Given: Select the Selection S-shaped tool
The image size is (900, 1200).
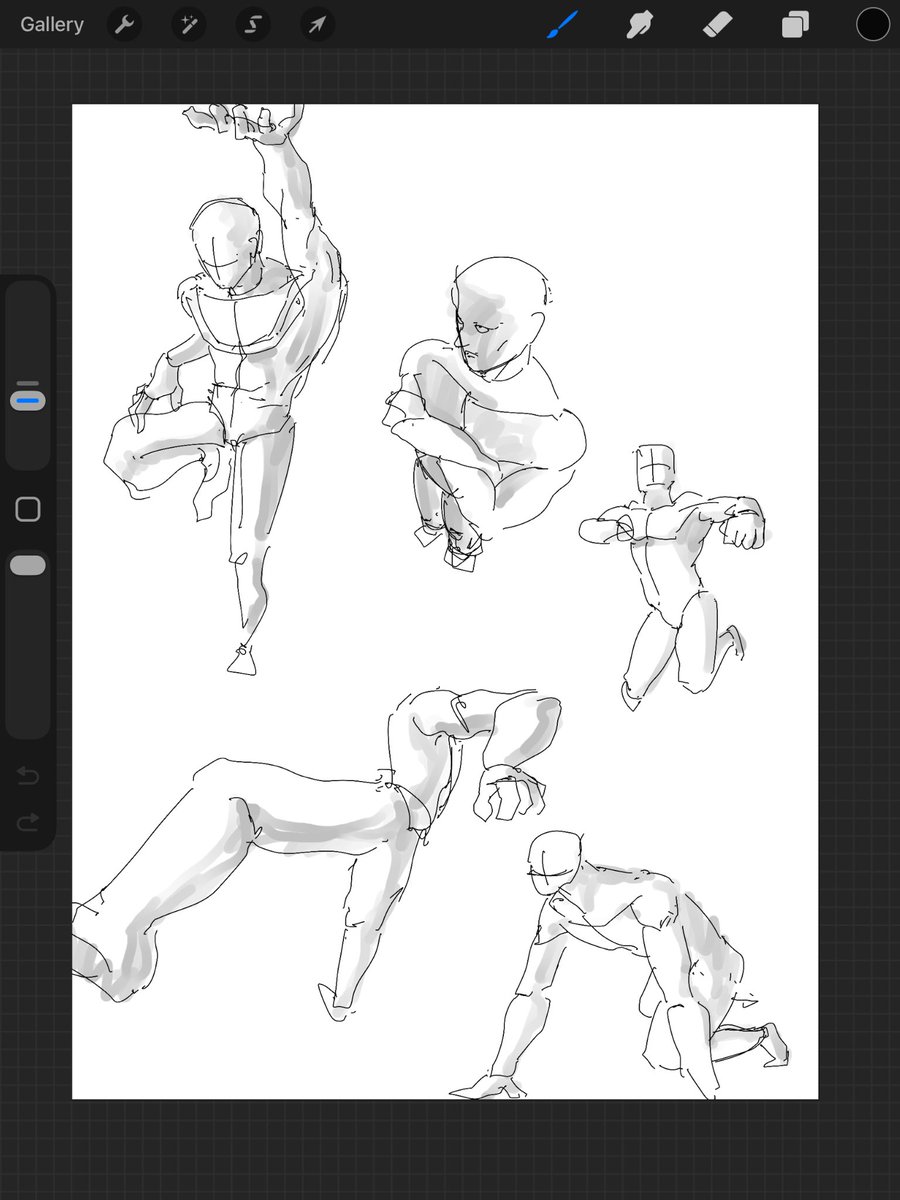Looking at the screenshot, I should (x=253, y=25).
